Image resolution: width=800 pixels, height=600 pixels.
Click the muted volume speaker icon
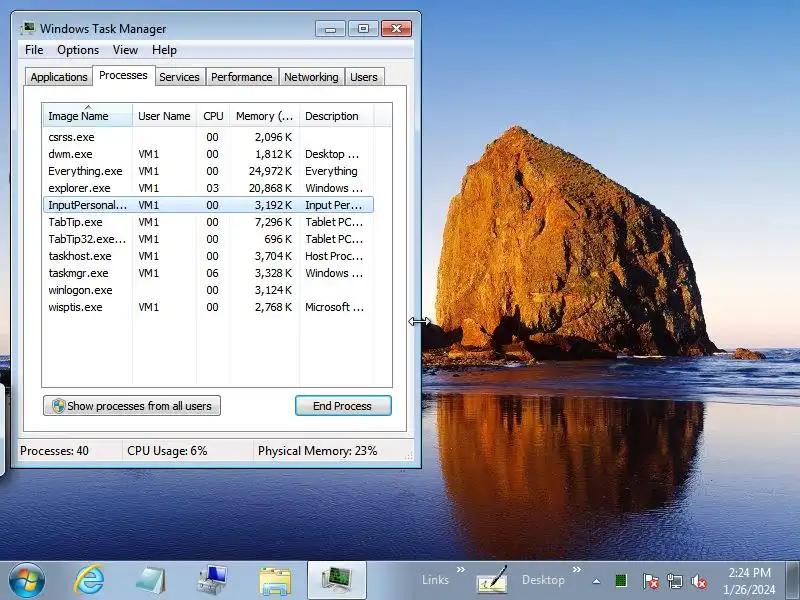pos(699,581)
